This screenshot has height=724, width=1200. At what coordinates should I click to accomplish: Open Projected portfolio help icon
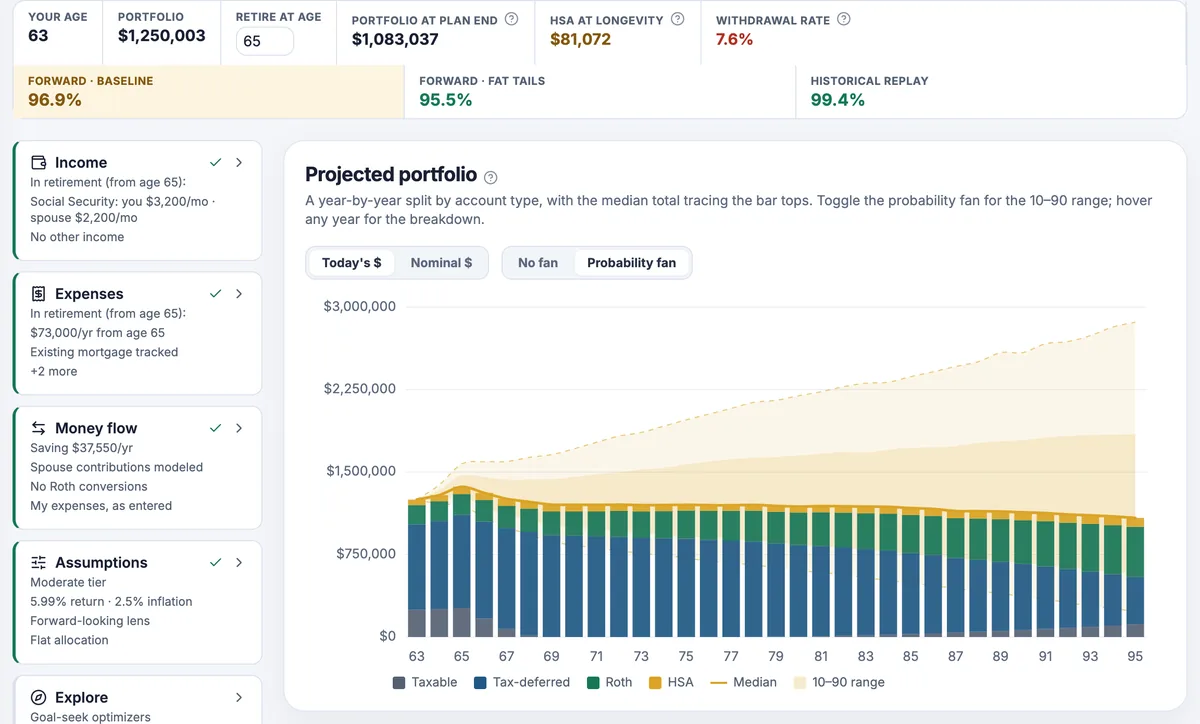[x=490, y=177]
